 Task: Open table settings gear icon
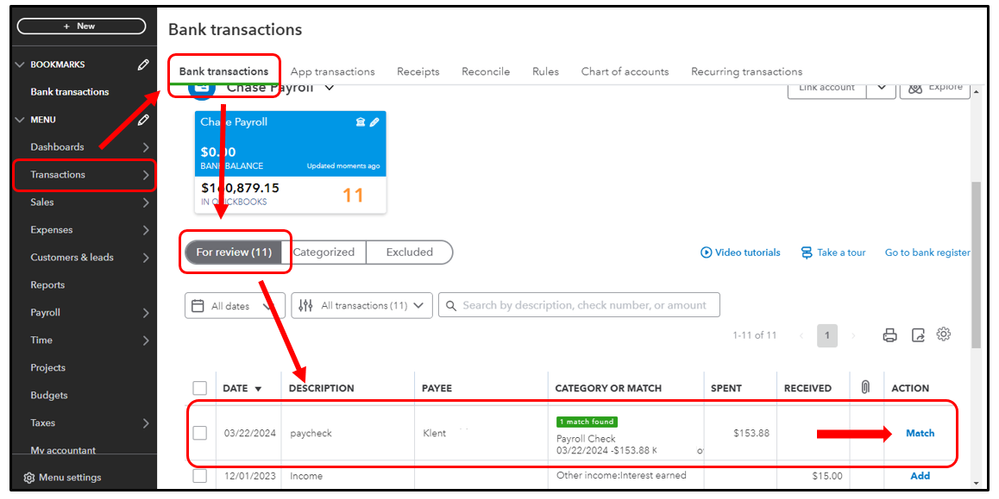click(x=944, y=334)
